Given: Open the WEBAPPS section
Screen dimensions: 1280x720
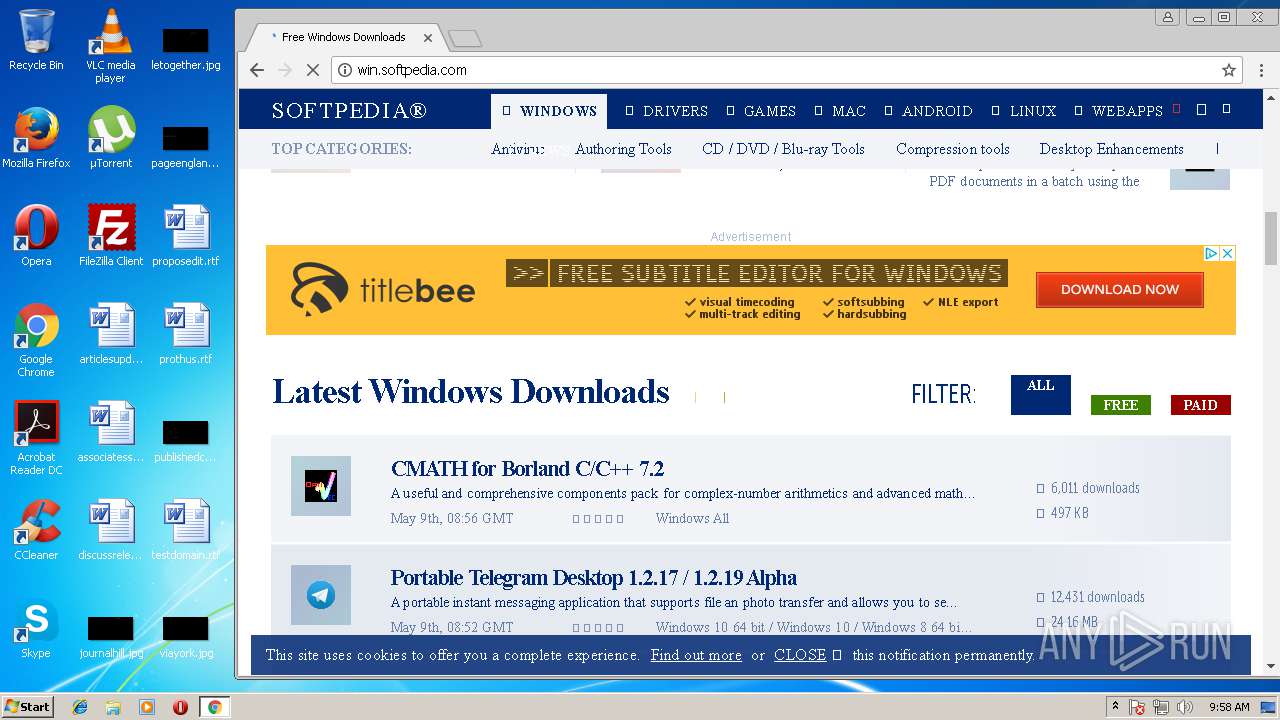Looking at the screenshot, I should pyautogui.click(x=1119, y=111).
